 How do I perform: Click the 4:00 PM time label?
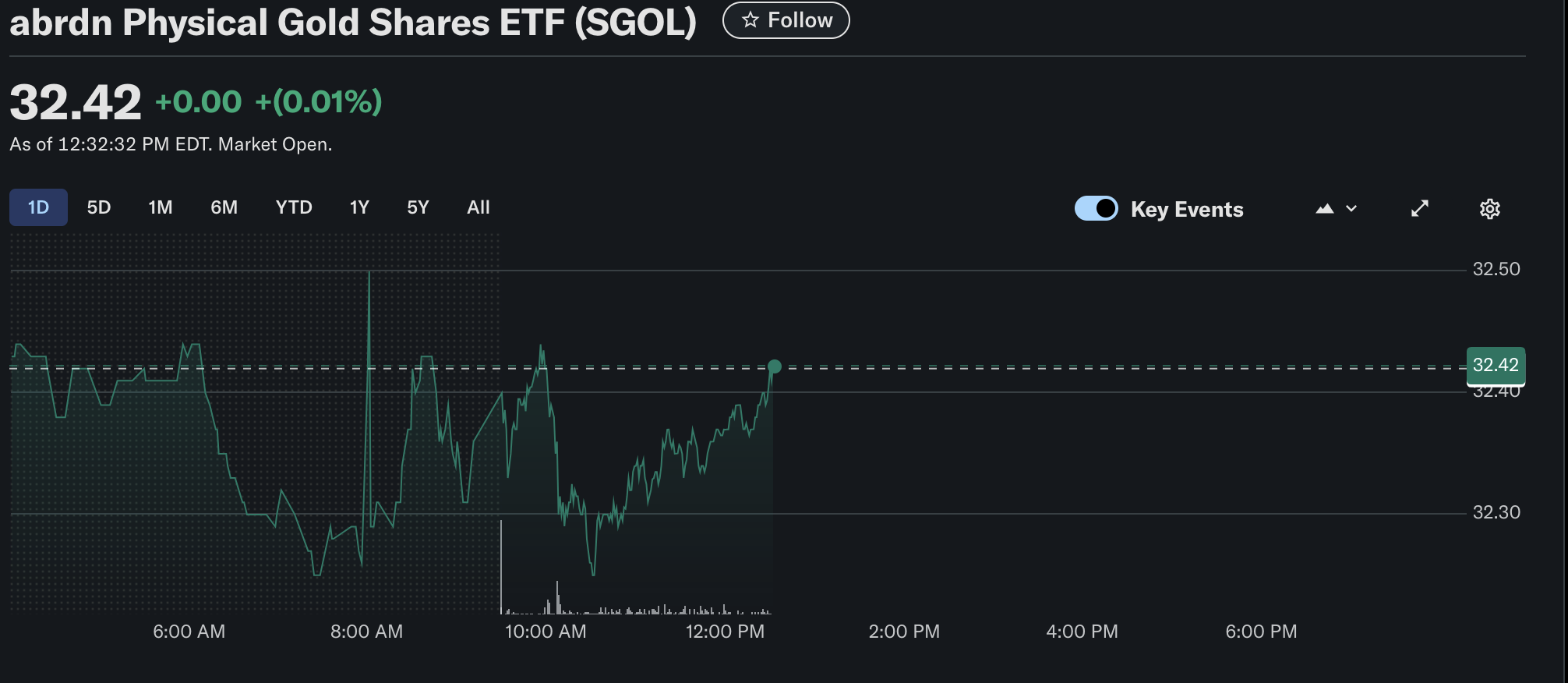(1082, 632)
